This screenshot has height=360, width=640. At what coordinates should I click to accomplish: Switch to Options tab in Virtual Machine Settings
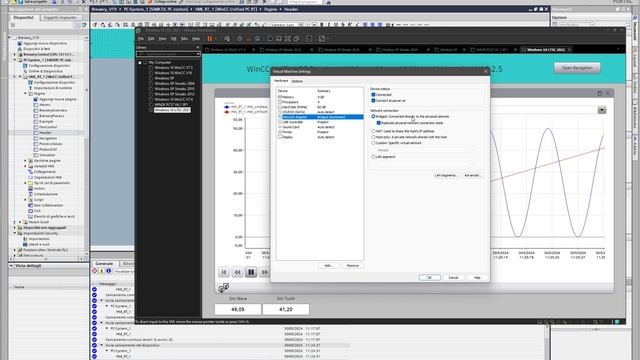297,81
